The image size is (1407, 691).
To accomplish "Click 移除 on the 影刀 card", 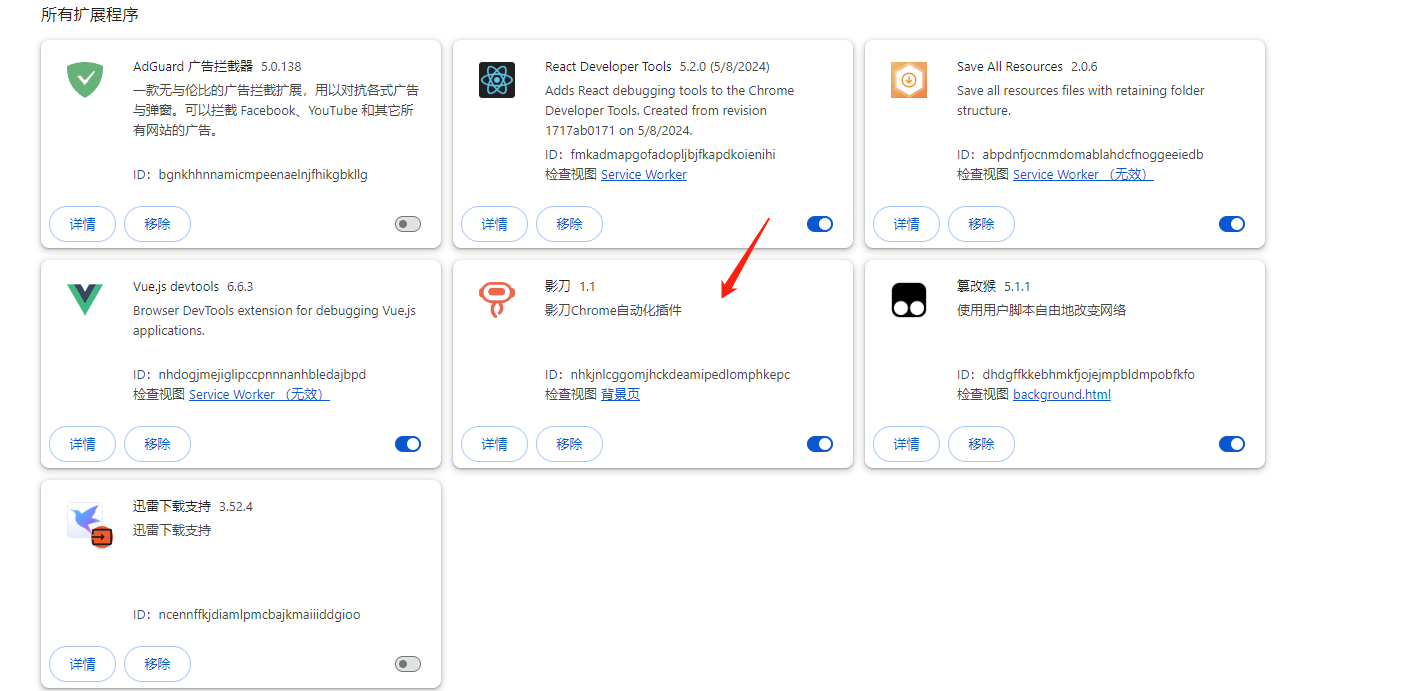I will [569, 444].
